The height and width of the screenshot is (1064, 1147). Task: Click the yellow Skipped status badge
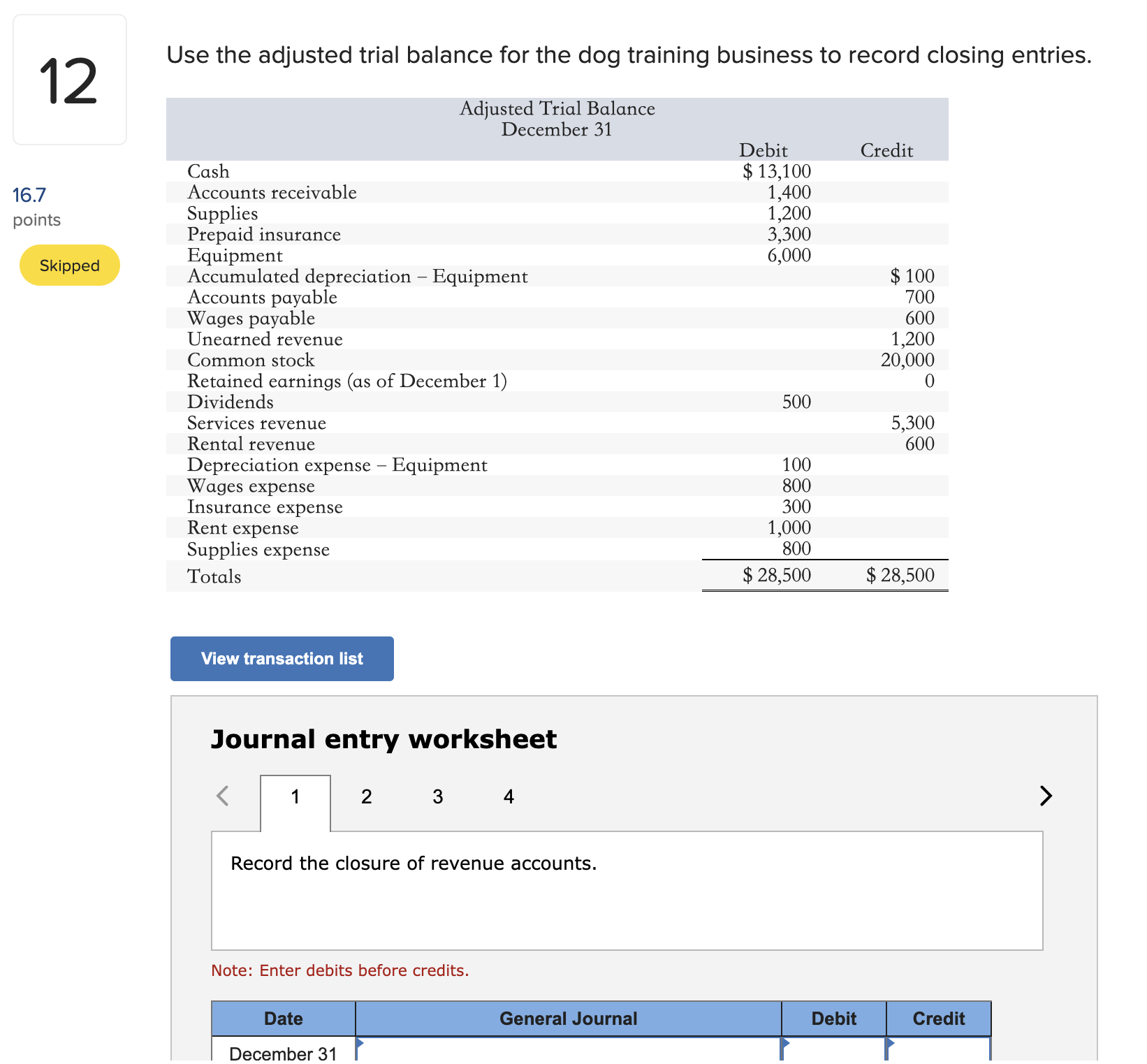click(x=69, y=265)
